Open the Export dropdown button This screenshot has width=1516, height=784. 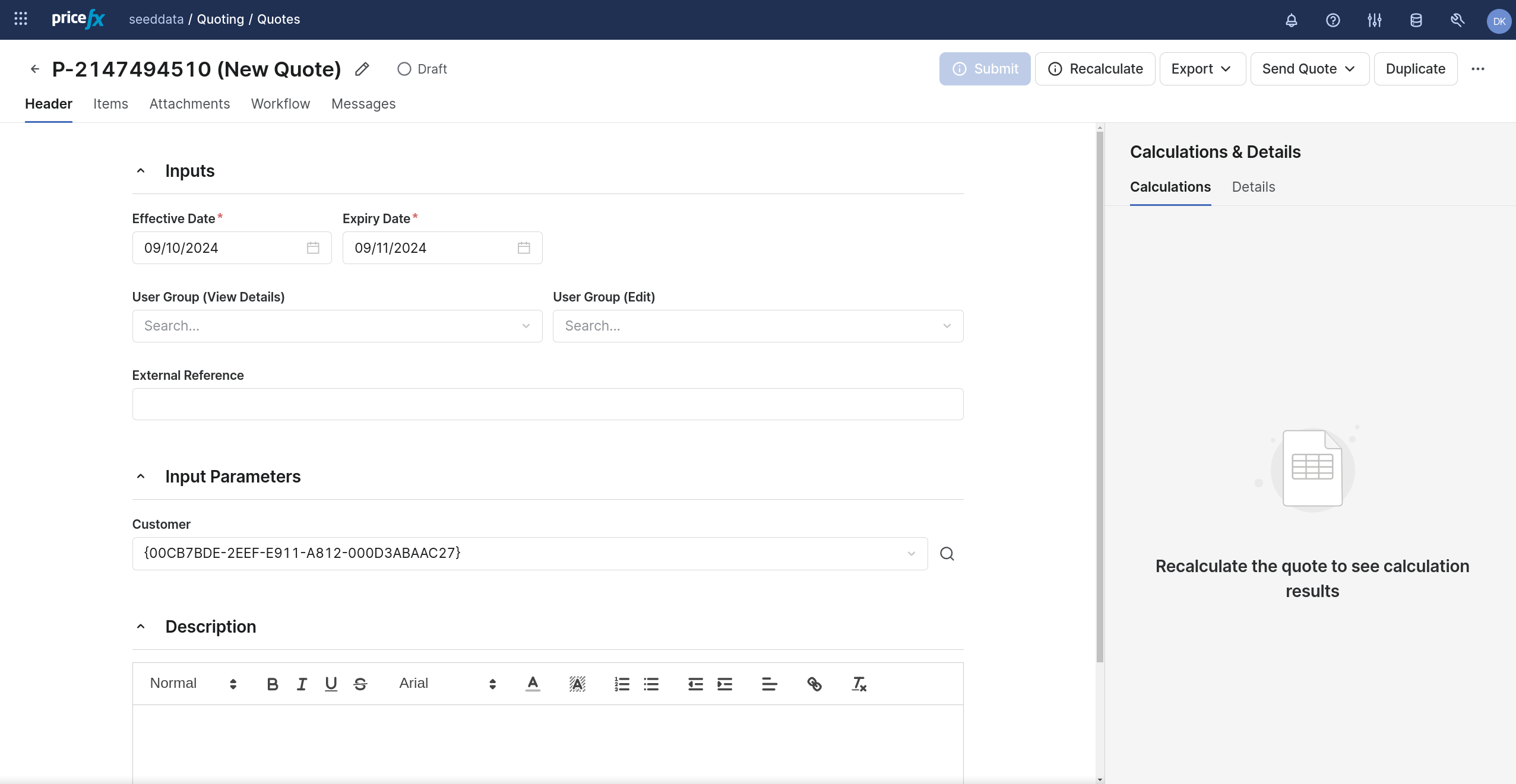click(x=1202, y=69)
